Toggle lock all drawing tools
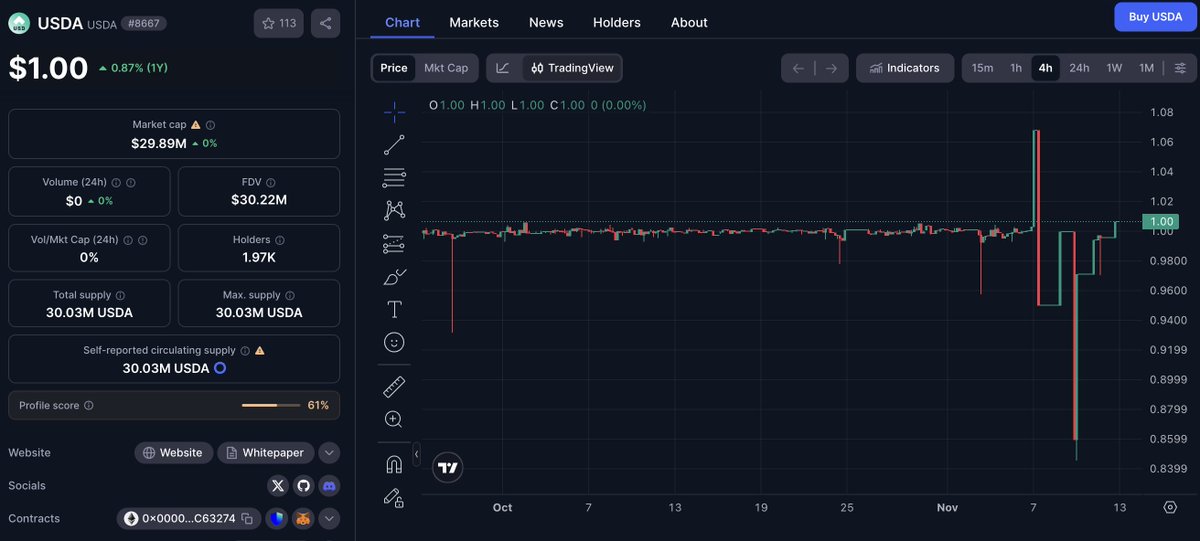 pyautogui.click(x=394, y=497)
